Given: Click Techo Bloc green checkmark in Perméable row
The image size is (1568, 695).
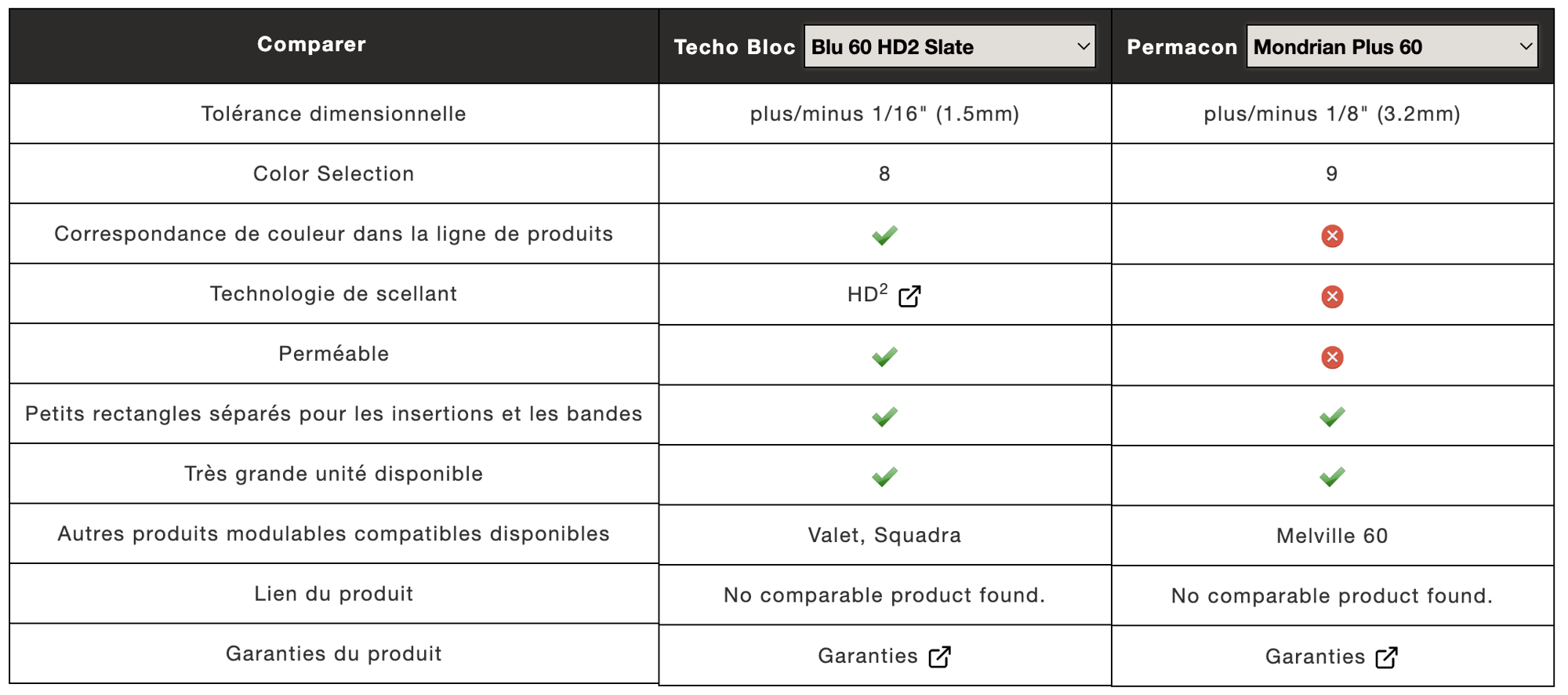Looking at the screenshot, I should coord(884,357).
